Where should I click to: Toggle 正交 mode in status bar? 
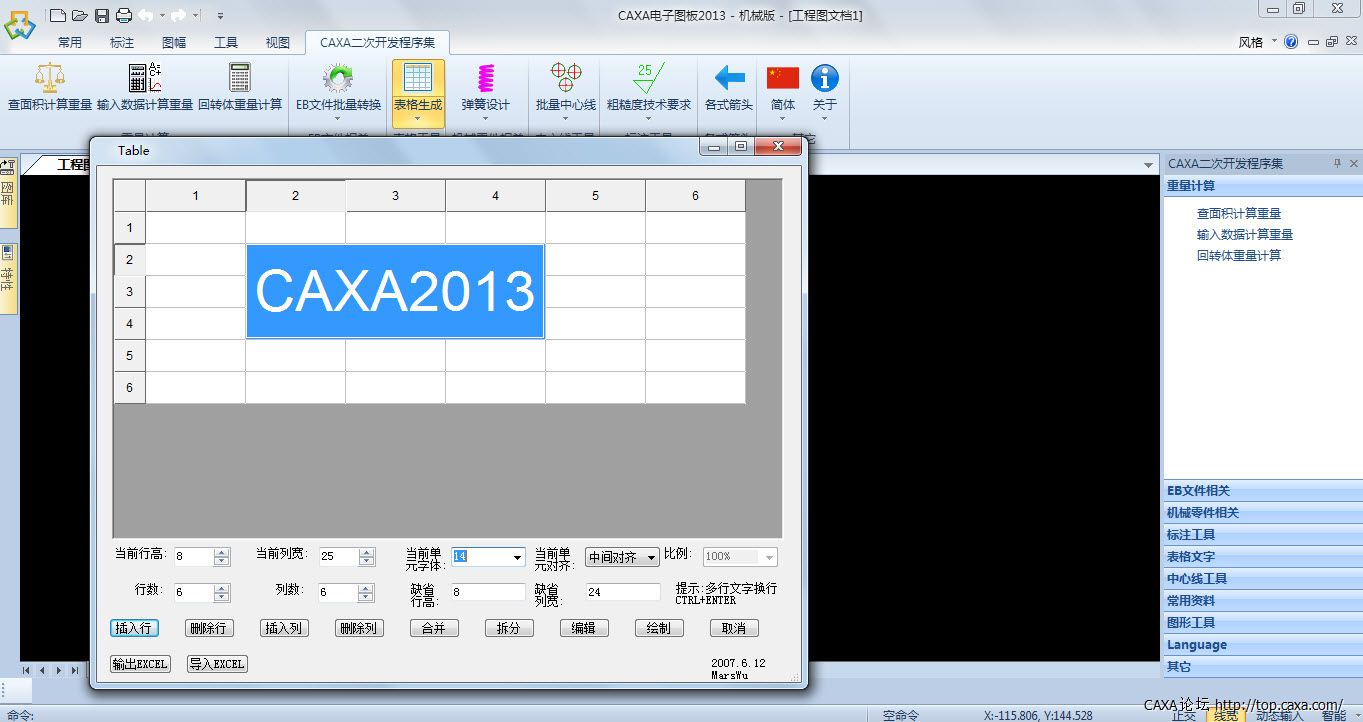tap(1183, 715)
